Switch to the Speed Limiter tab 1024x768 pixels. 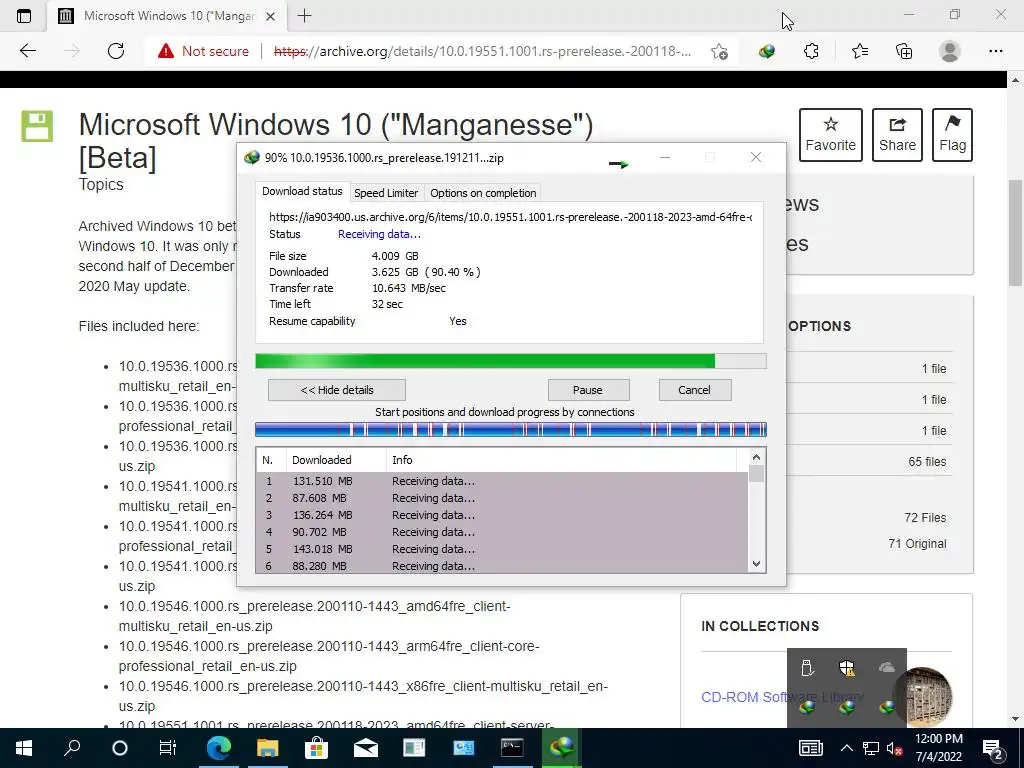pos(386,193)
